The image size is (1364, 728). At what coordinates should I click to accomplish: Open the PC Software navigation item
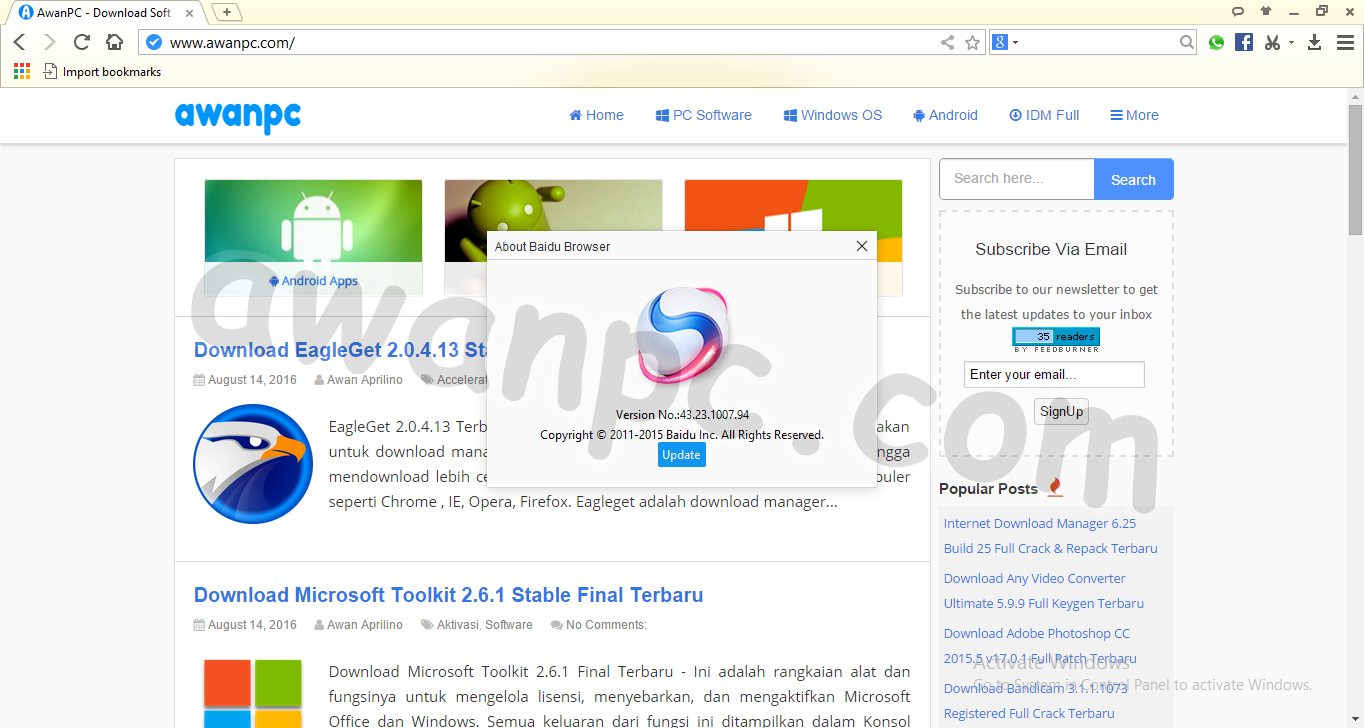click(703, 115)
